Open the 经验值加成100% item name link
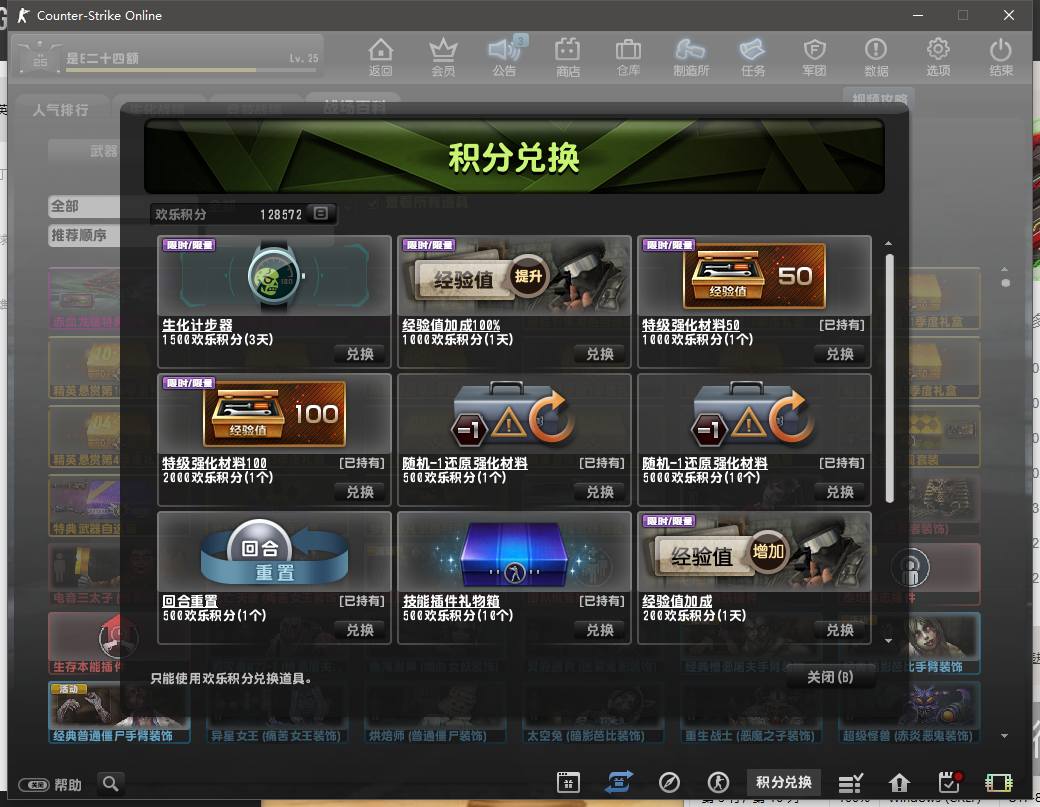1040x807 pixels. tap(451, 325)
